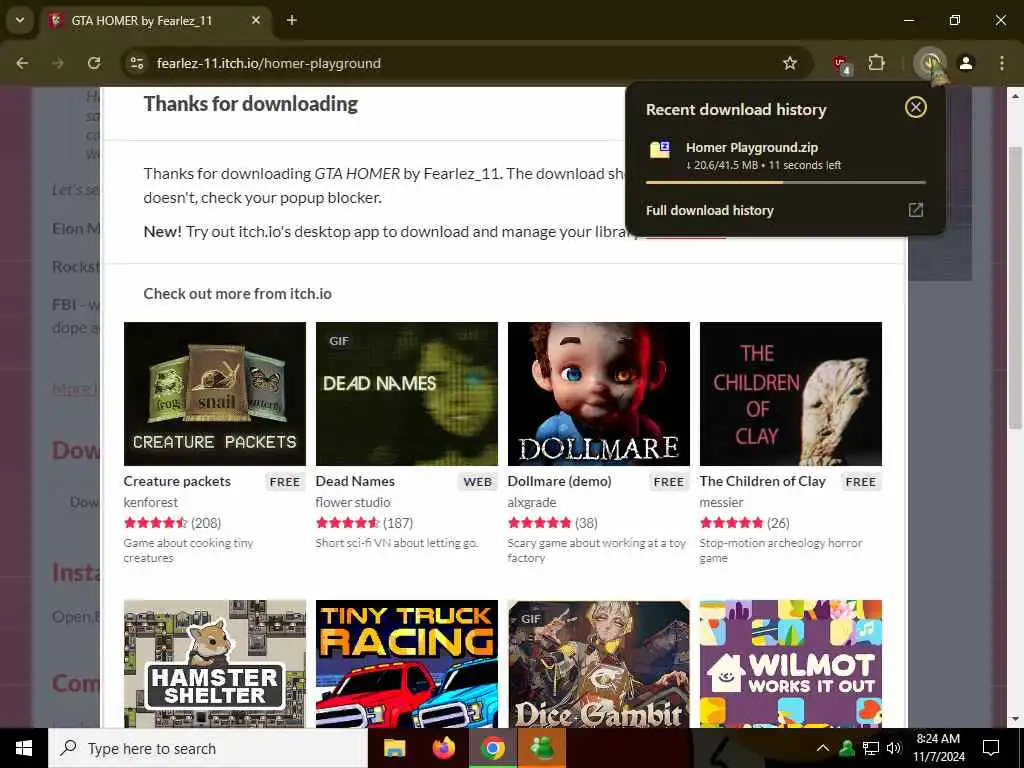Open Hamster Shelter game thumbnail
The width and height of the screenshot is (1024, 768).
pyautogui.click(x=215, y=664)
